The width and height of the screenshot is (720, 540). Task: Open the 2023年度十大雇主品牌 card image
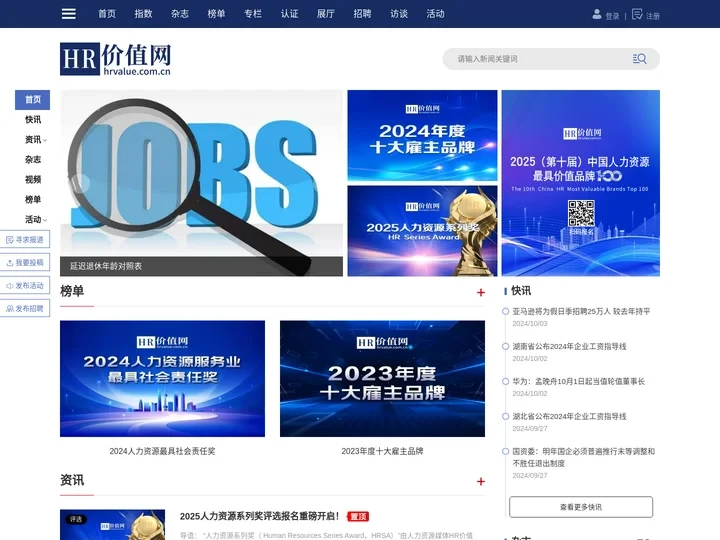tap(382, 378)
